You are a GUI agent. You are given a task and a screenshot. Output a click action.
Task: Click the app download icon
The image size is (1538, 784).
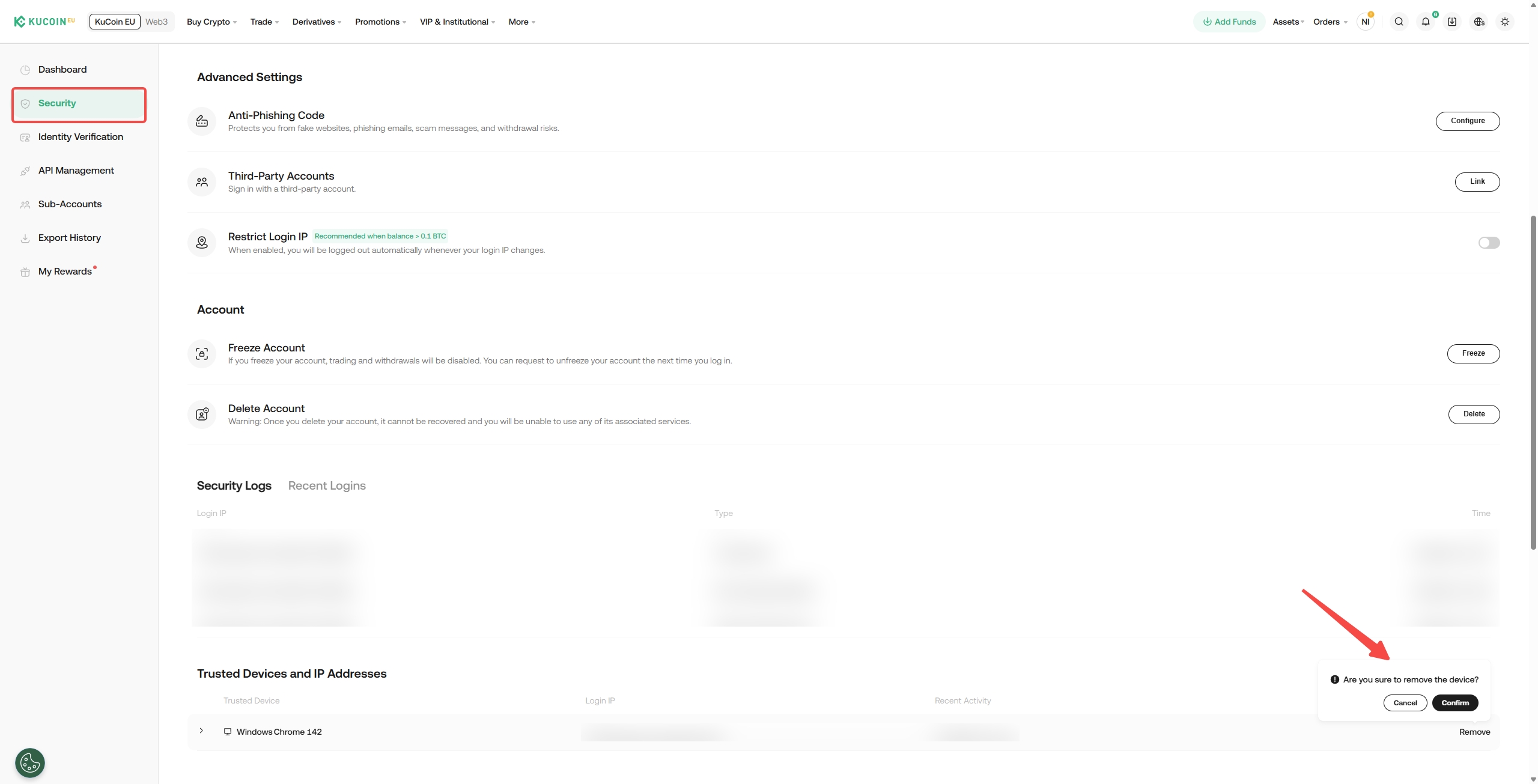[x=1451, y=22]
